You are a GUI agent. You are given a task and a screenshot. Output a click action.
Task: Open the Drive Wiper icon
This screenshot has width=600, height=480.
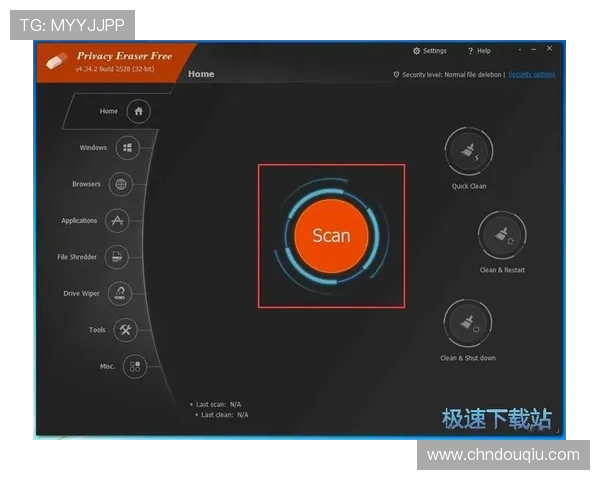[120, 293]
